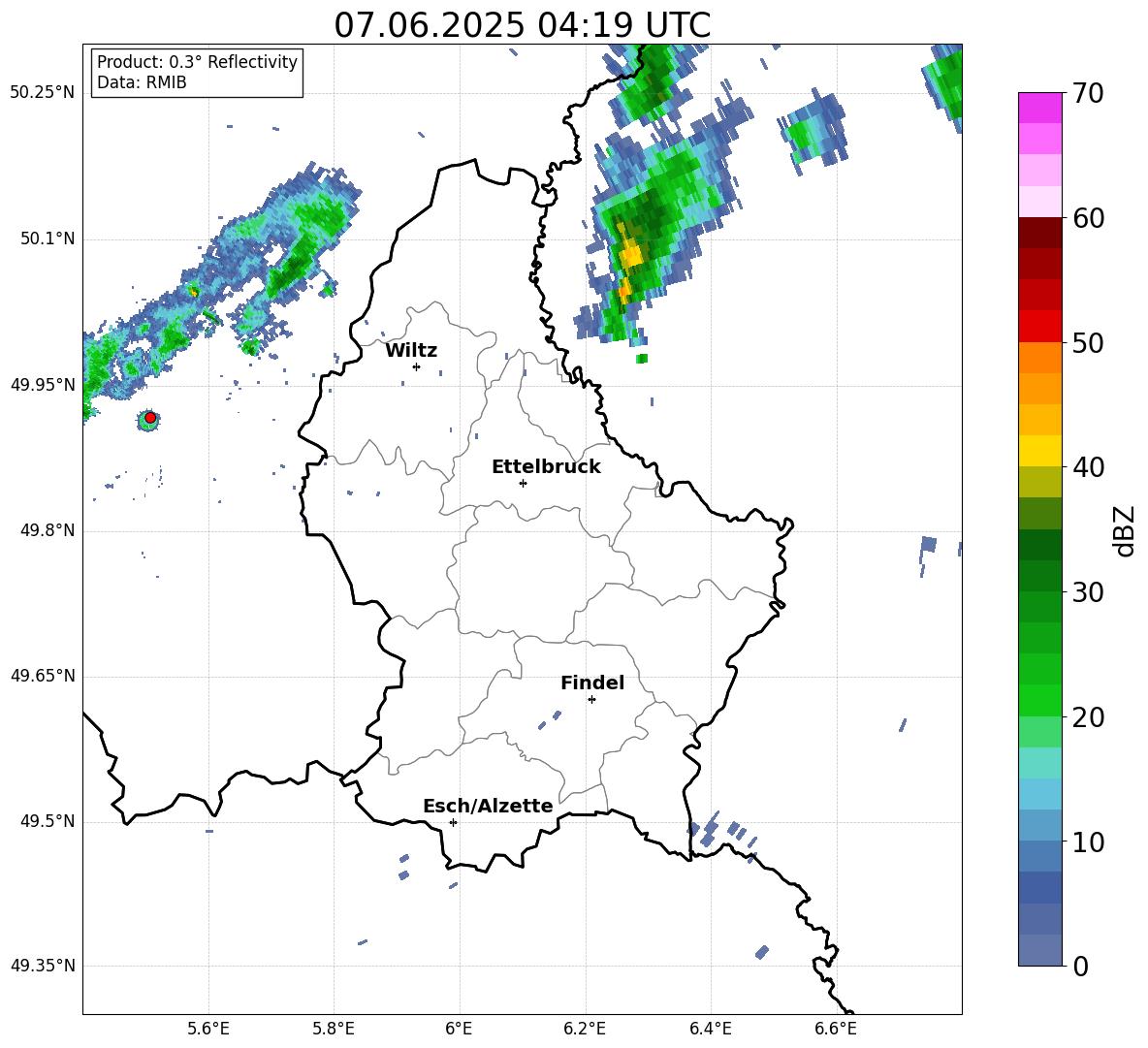This screenshot has width=1148, height=1048.
Task: Click the colorbar label 50
Action: 1088,343
